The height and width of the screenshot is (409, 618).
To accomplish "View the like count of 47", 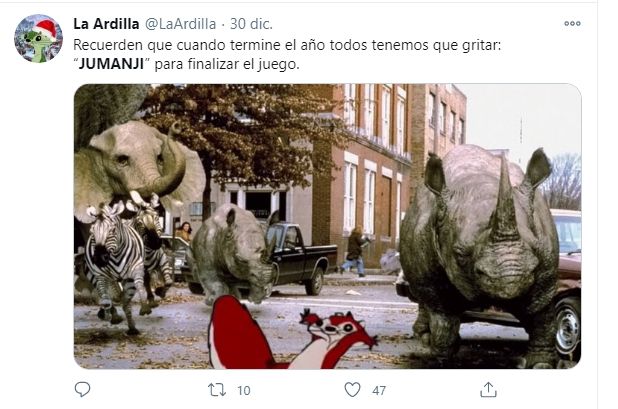I will tap(378, 390).
